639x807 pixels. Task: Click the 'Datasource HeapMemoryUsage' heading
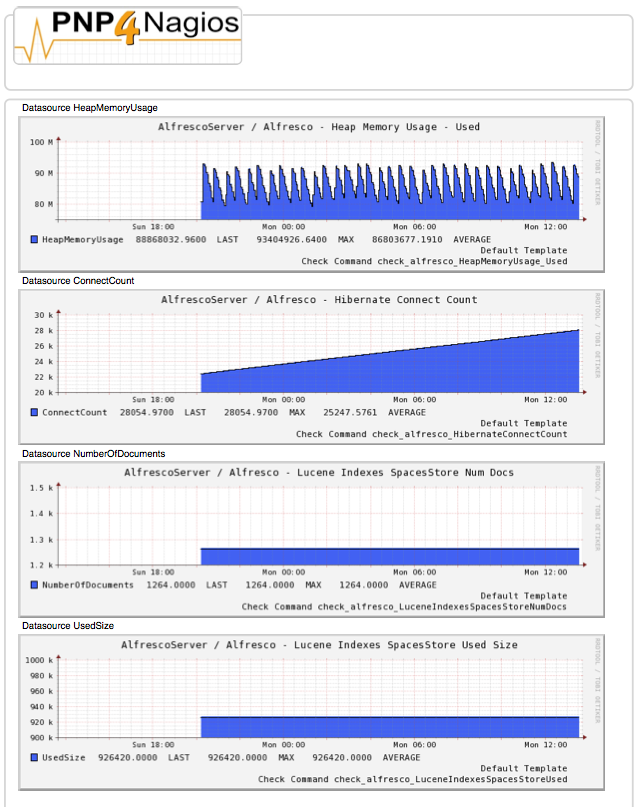pos(90,108)
